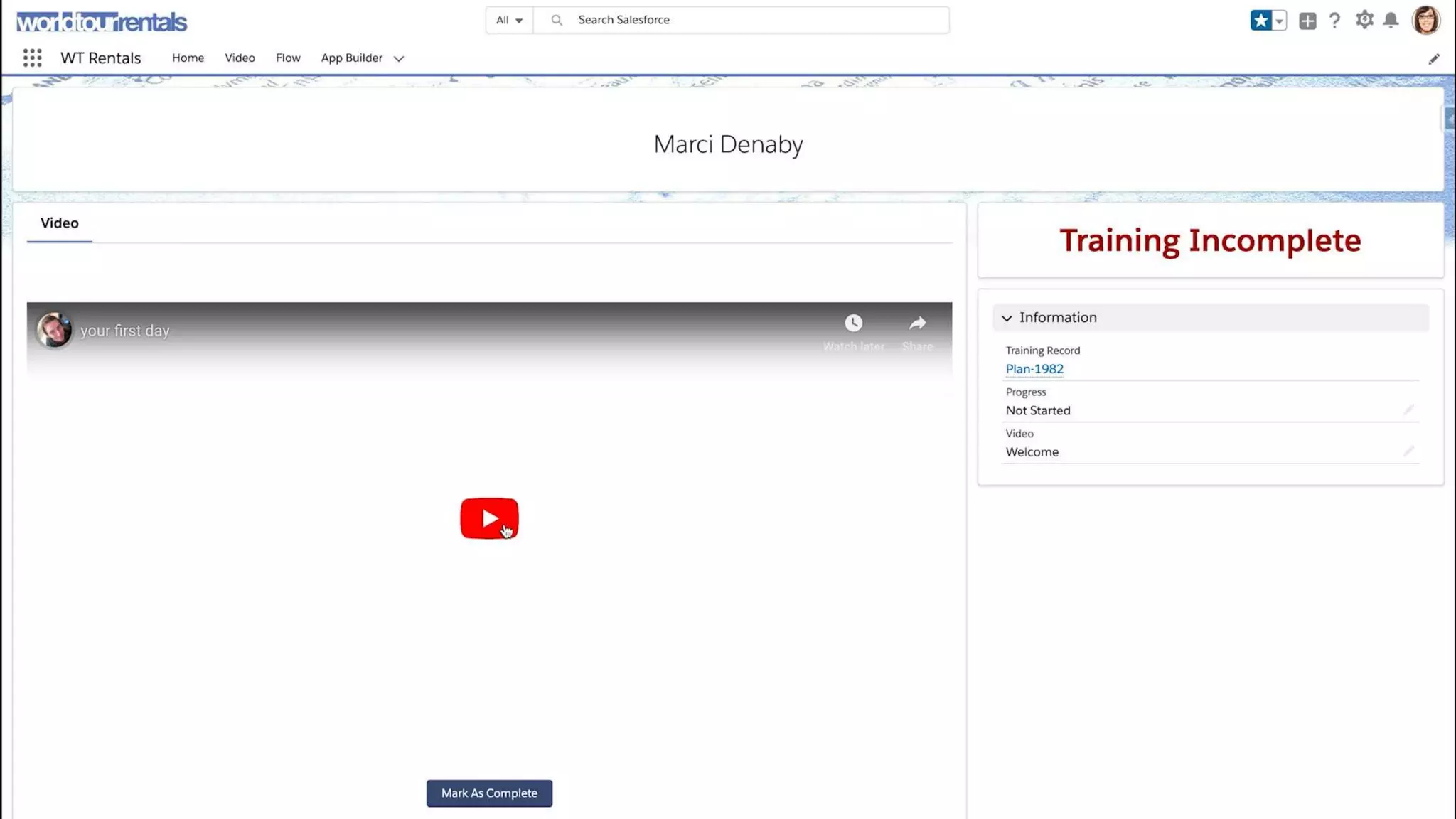Open the Help question mark icon
The image size is (1456, 819).
click(x=1334, y=21)
